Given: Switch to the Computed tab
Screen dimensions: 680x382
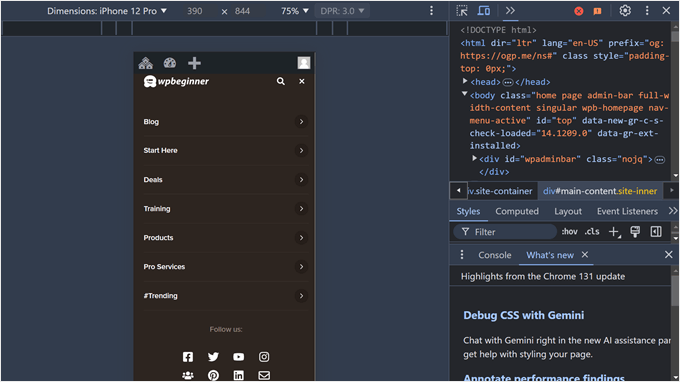Looking at the screenshot, I should tap(517, 211).
